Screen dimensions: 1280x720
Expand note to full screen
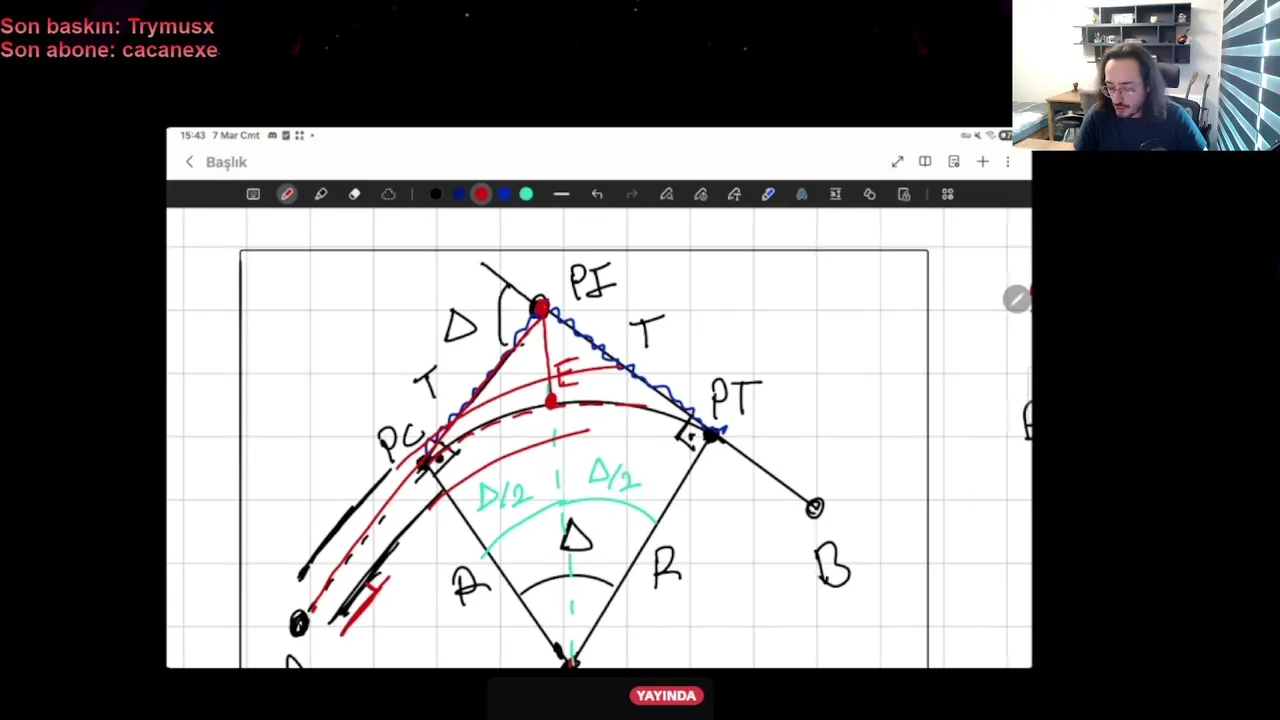tap(897, 162)
